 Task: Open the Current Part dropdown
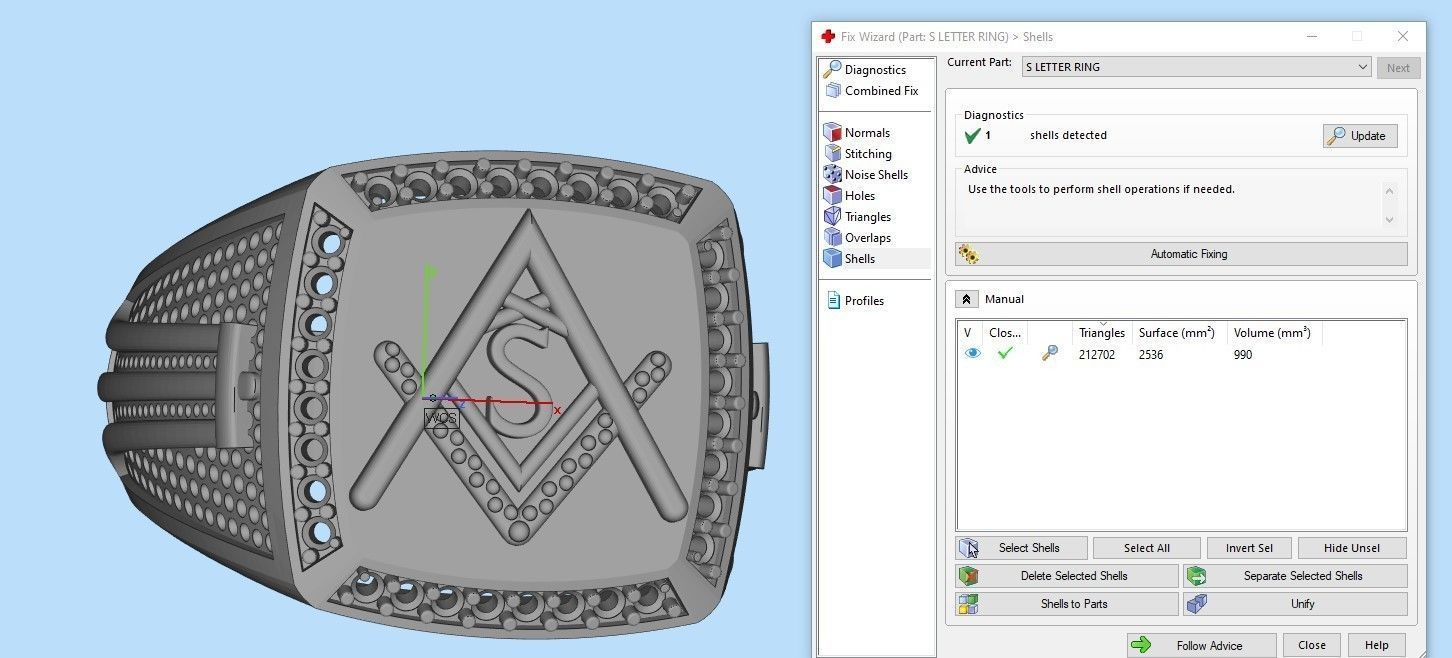pos(1196,67)
